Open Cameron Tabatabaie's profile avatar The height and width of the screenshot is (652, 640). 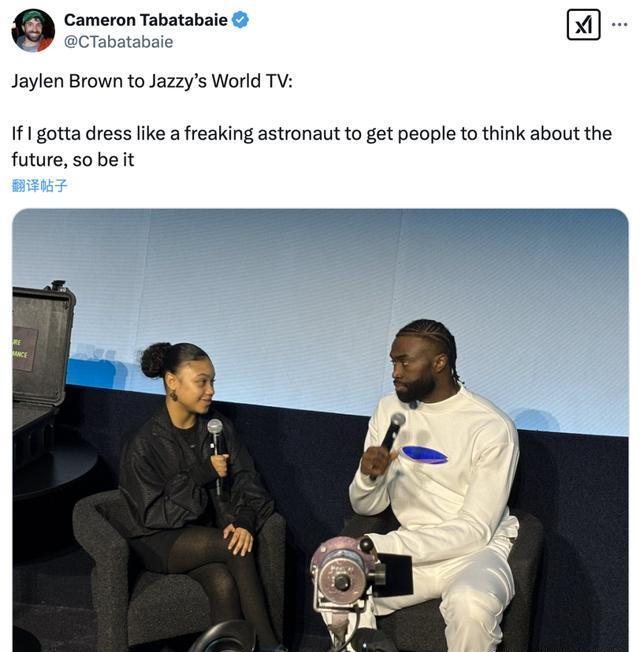coord(33,30)
